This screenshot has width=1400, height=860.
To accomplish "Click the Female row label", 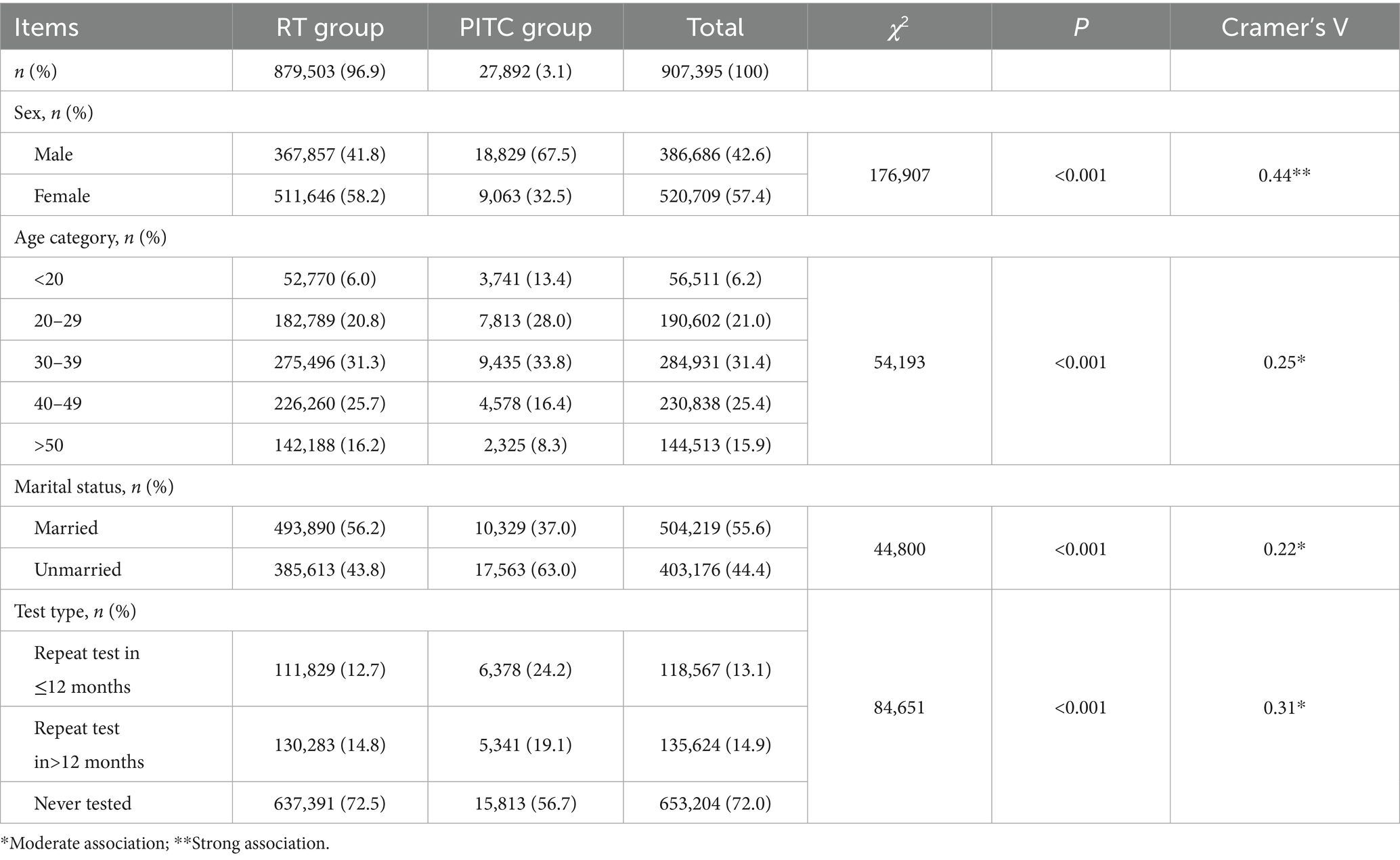I will coord(62,196).
